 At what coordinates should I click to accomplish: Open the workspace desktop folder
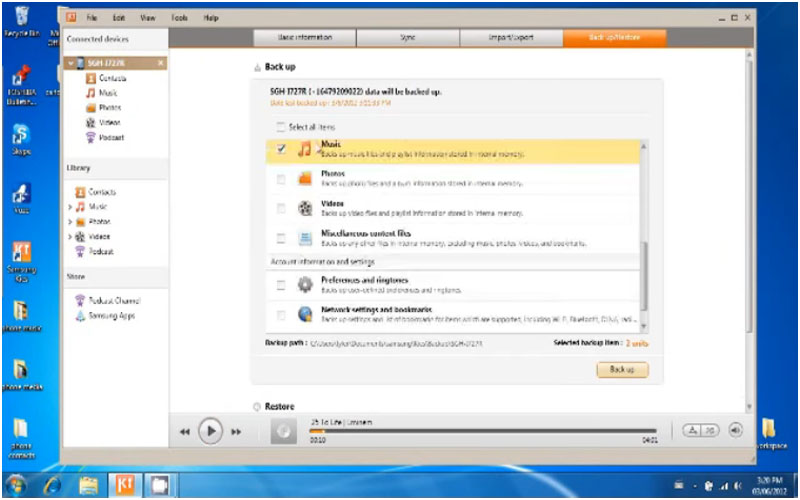pos(769,434)
